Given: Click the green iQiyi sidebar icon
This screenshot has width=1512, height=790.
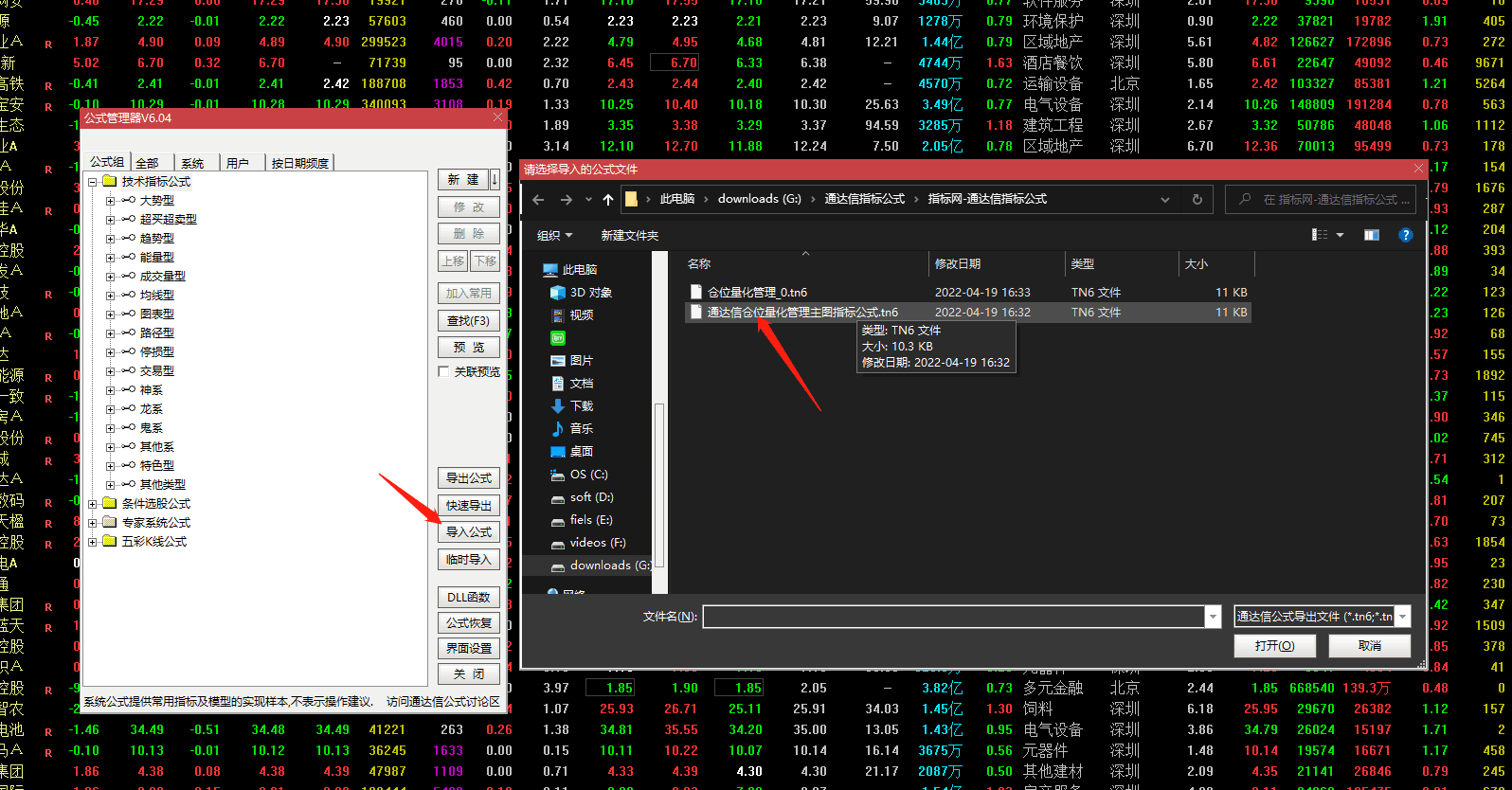Looking at the screenshot, I should tap(558, 338).
